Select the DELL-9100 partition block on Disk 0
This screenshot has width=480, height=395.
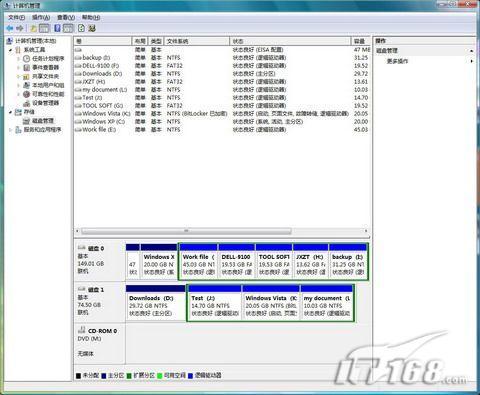[236, 261]
